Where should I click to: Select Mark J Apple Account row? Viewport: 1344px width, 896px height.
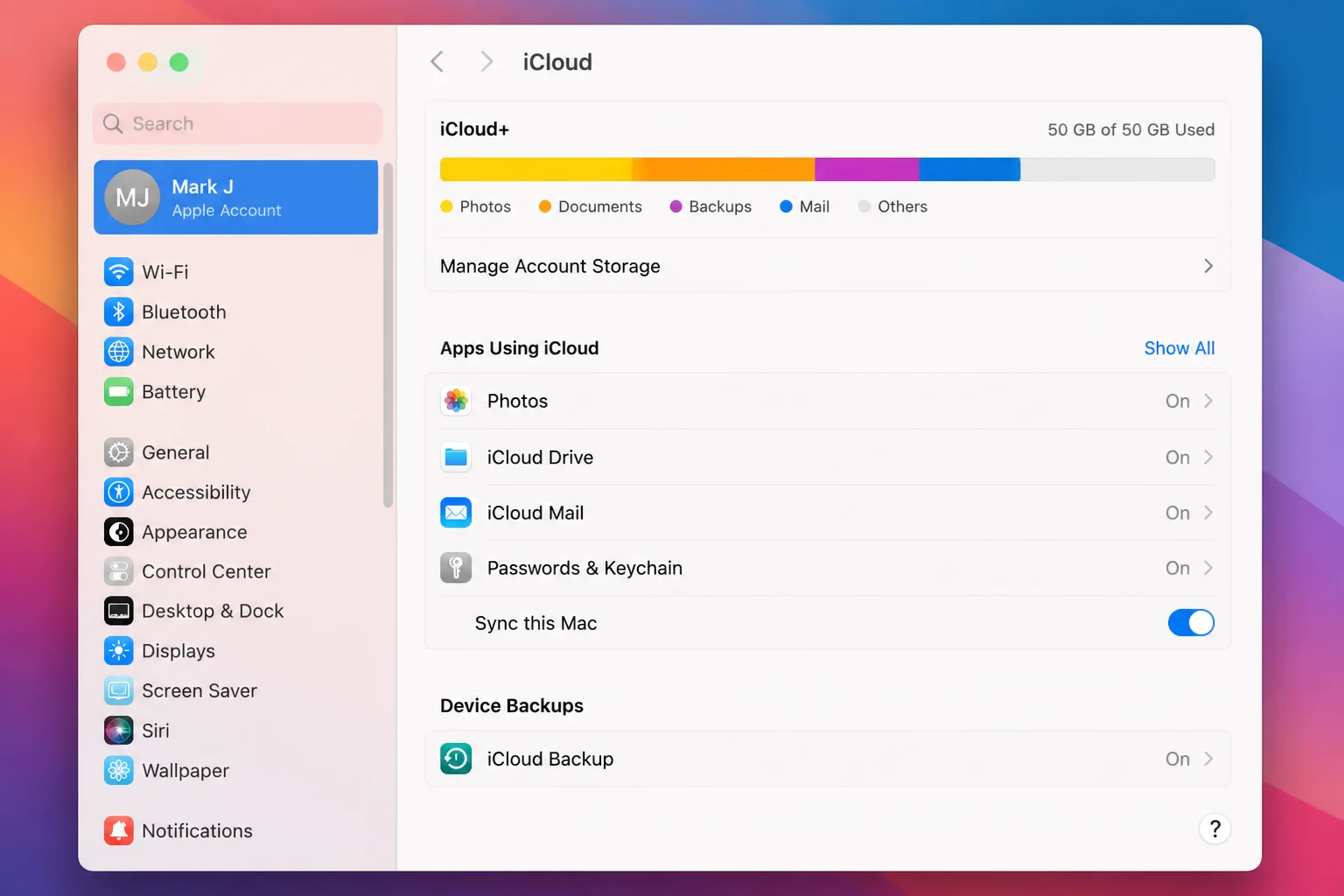tap(236, 197)
